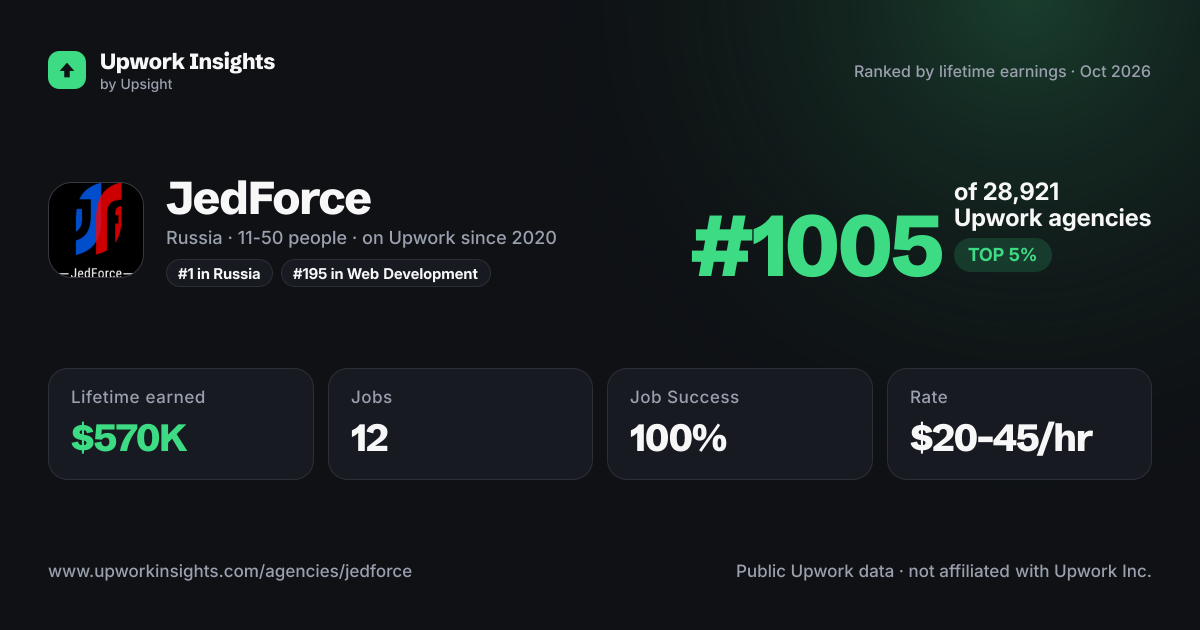Click the '#195 in Web Development' badge

point(386,273)
